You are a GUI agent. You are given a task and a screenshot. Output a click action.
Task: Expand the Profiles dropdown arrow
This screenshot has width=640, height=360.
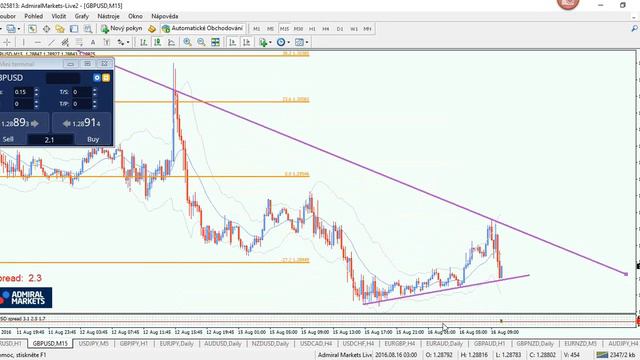(18, 29)
